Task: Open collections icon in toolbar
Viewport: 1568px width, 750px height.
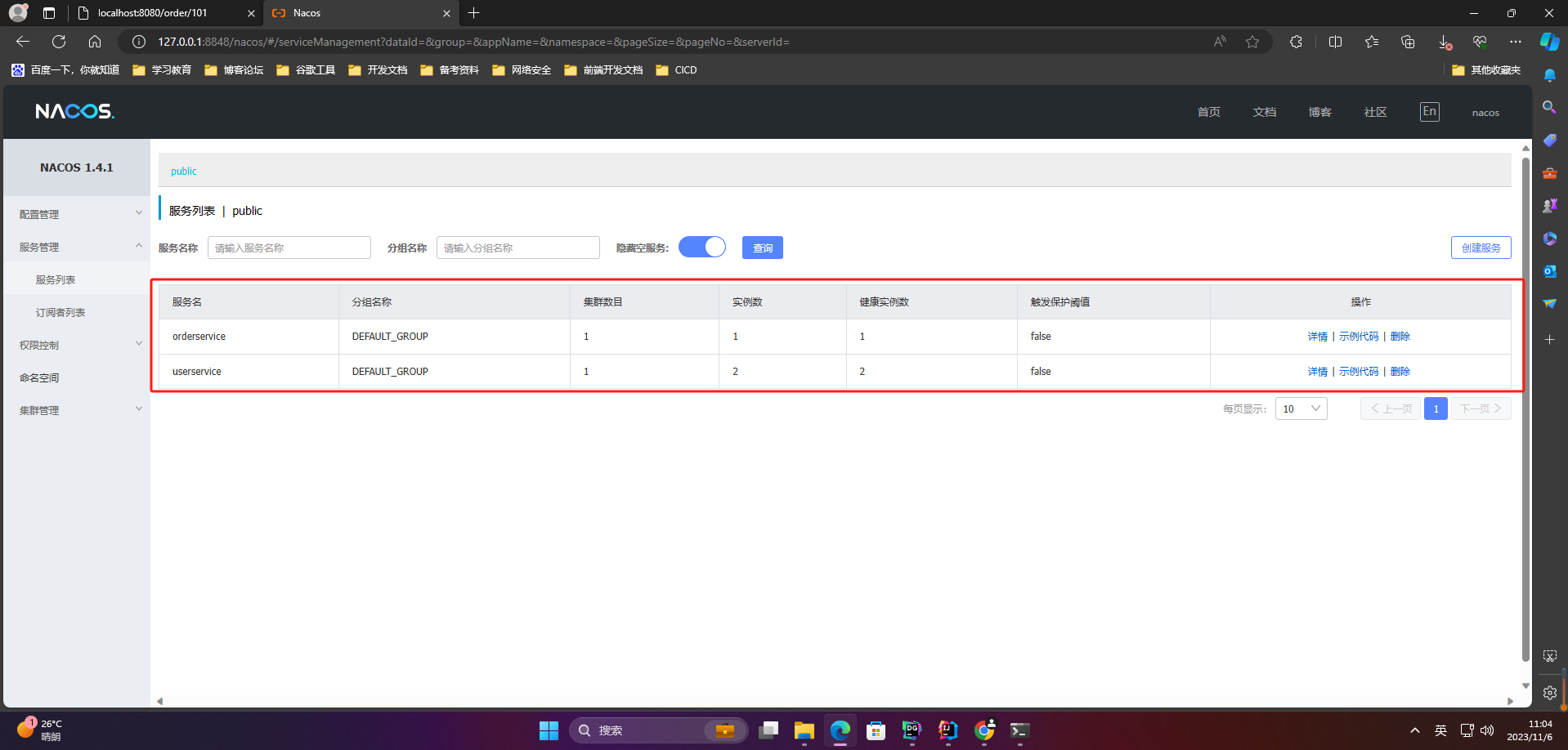Action: pos(1408,42)
